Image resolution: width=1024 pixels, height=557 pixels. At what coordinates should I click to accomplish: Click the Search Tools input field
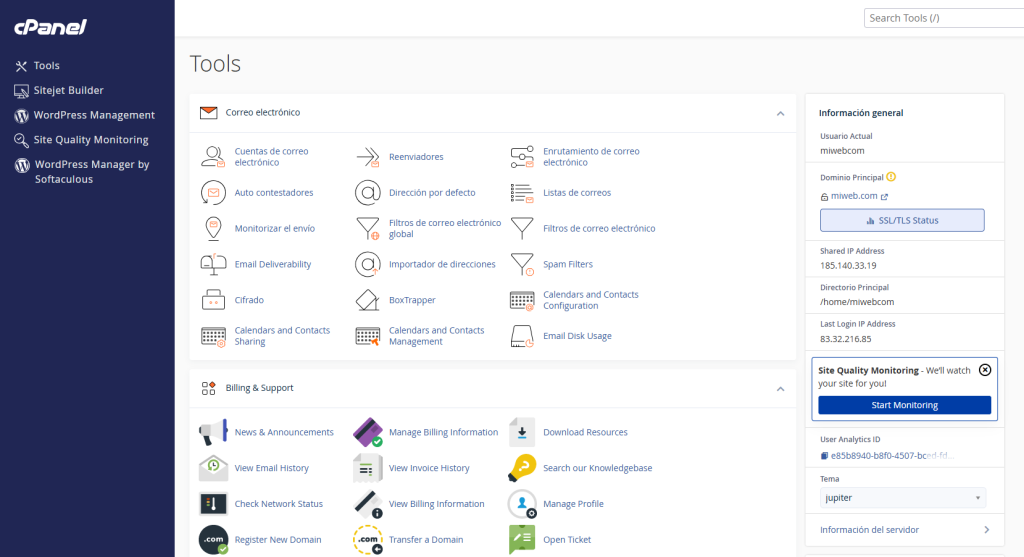click(x=944, y=18)
